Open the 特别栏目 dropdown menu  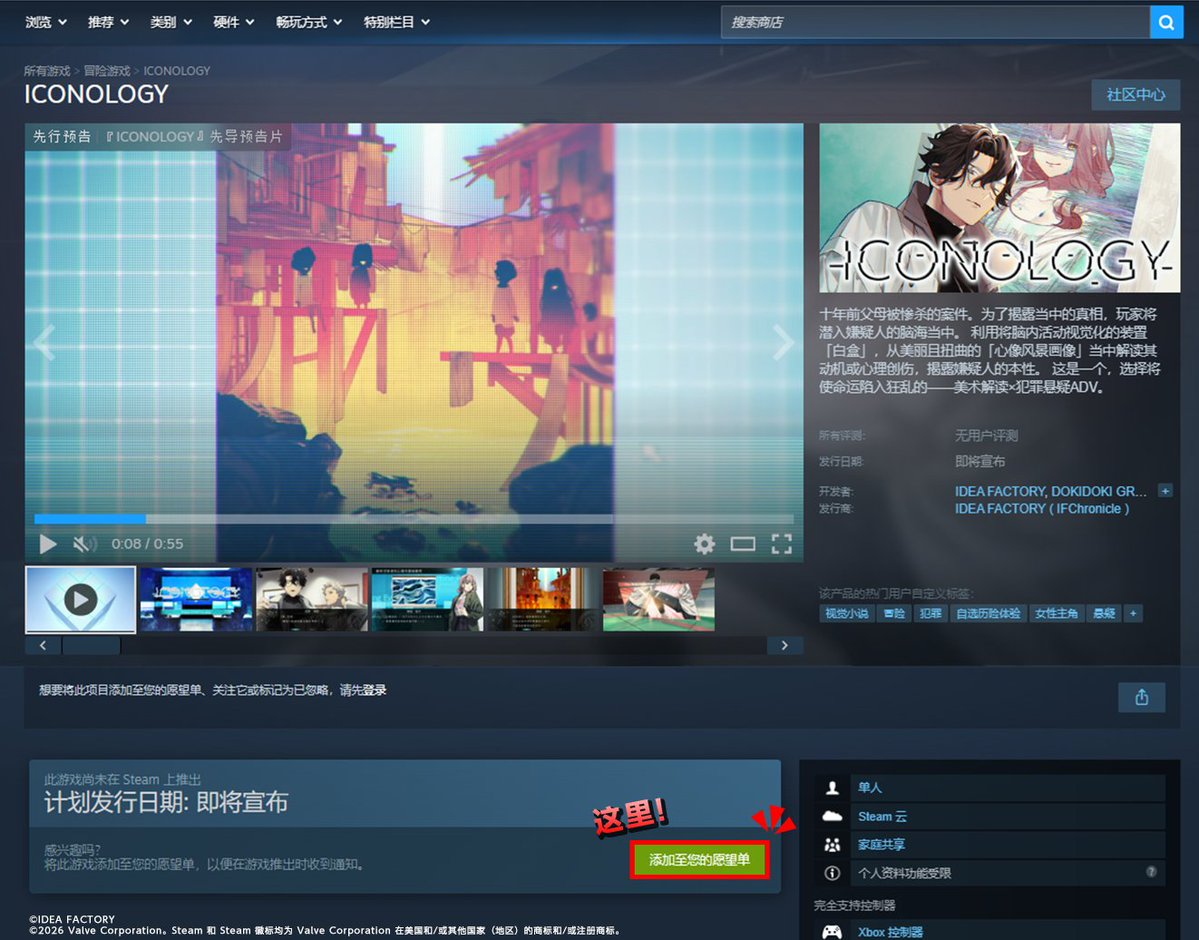396,22
